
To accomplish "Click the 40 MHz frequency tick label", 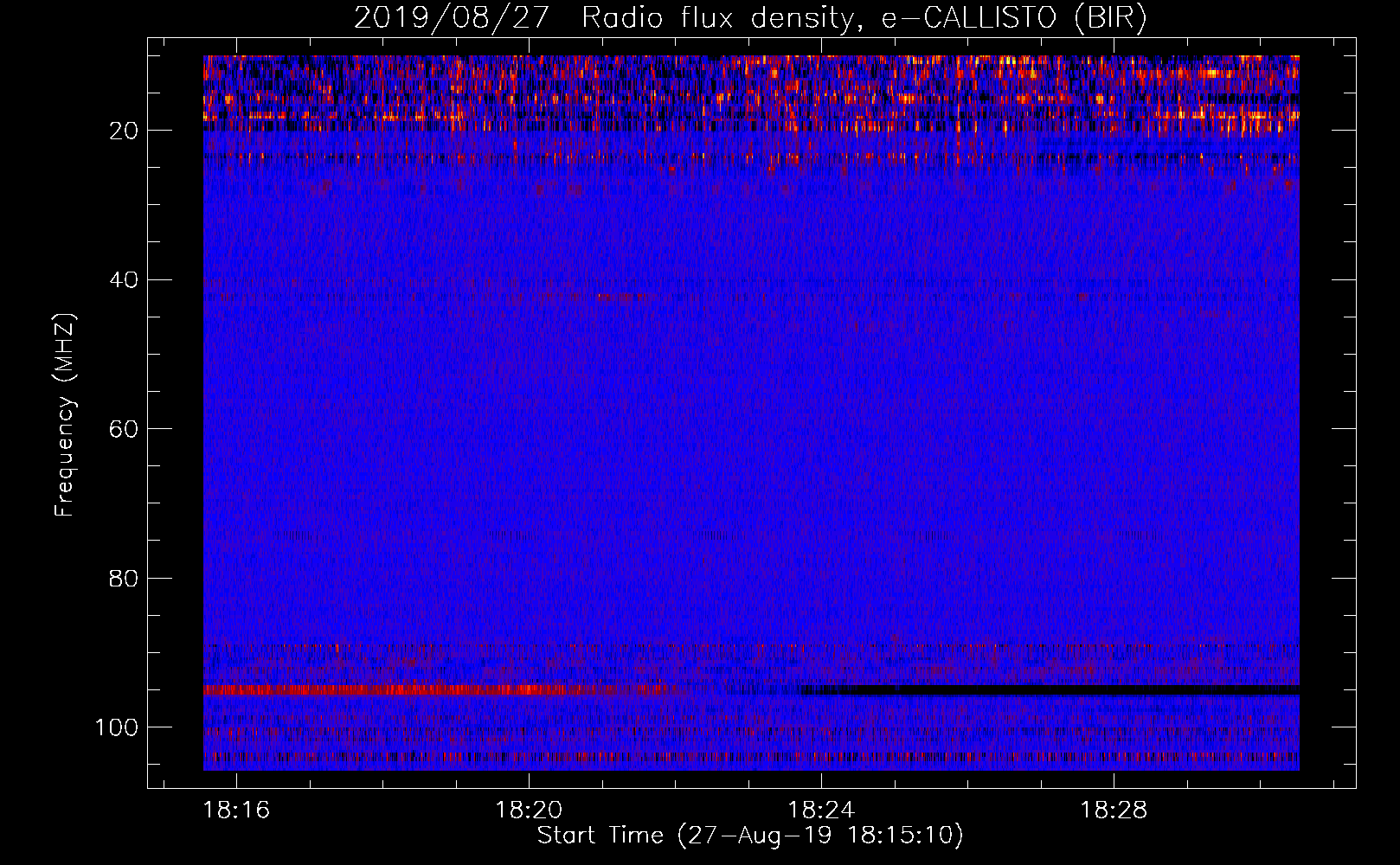I will click(124, 279).
